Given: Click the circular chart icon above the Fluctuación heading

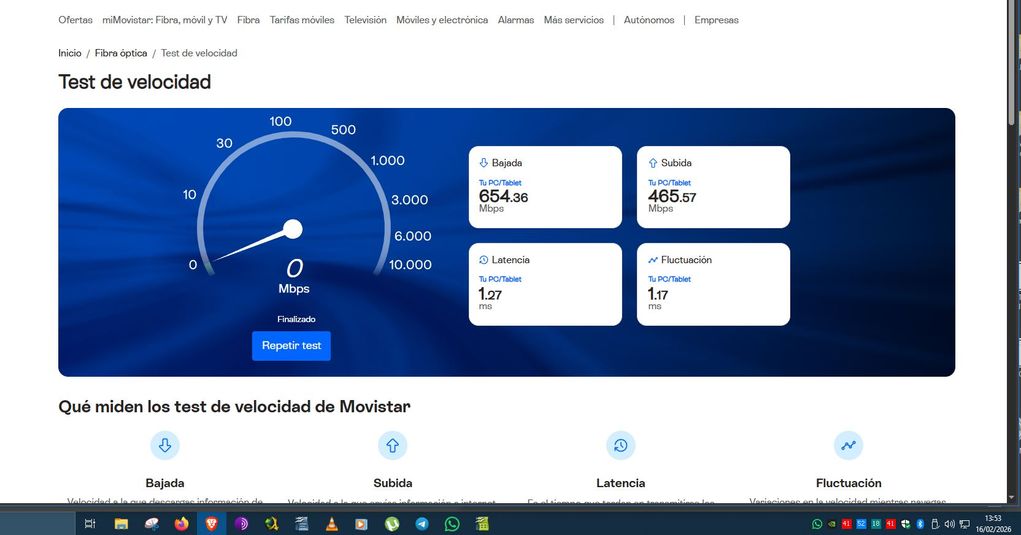Looking at the screenshot, I should [848, 445].
